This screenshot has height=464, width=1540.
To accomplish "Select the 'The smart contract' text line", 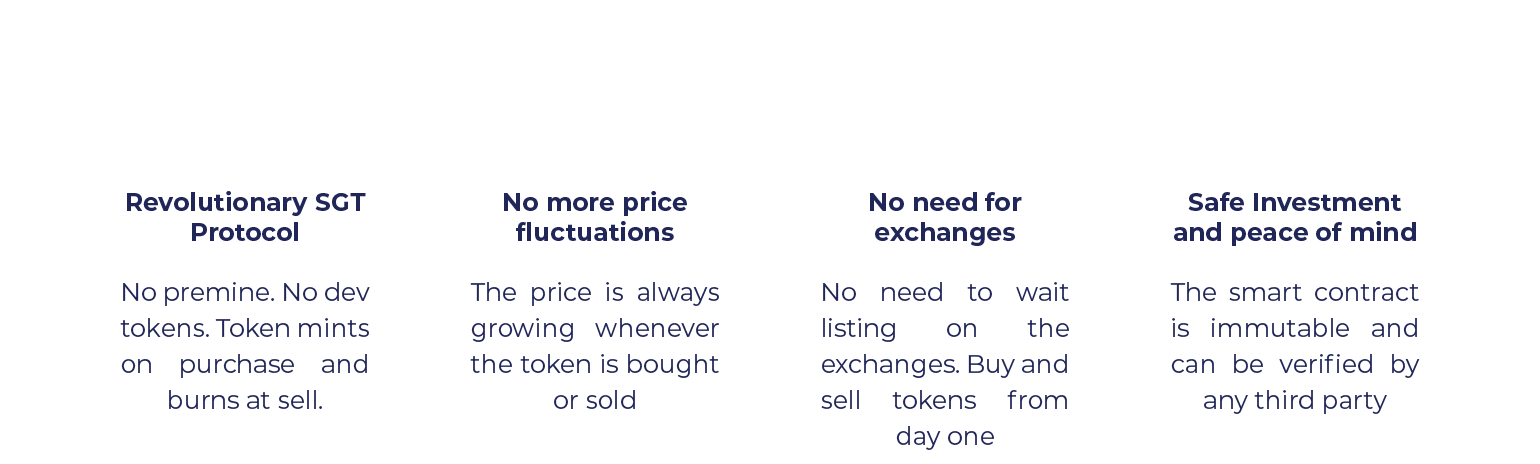I will (x=1295, y=292).
